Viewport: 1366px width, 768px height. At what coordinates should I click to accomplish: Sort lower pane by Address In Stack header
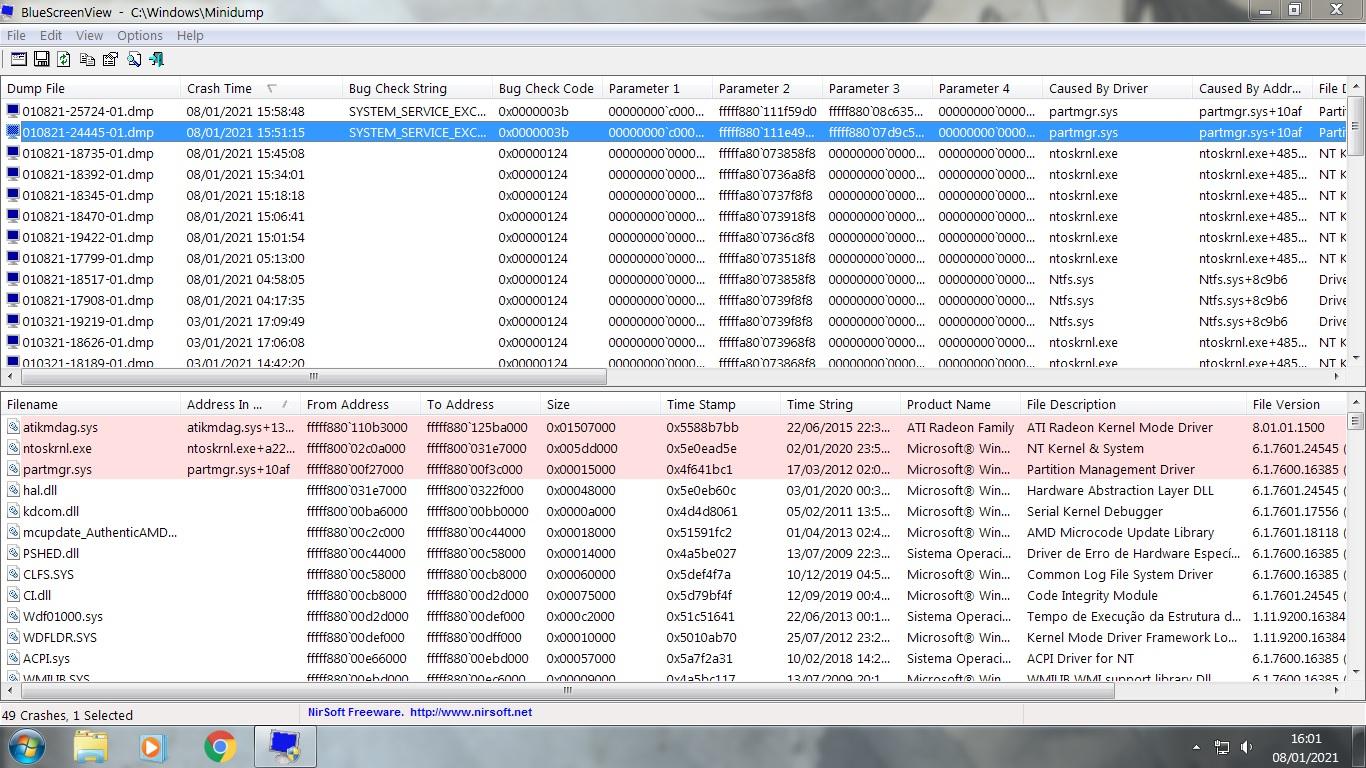point(241,404)
